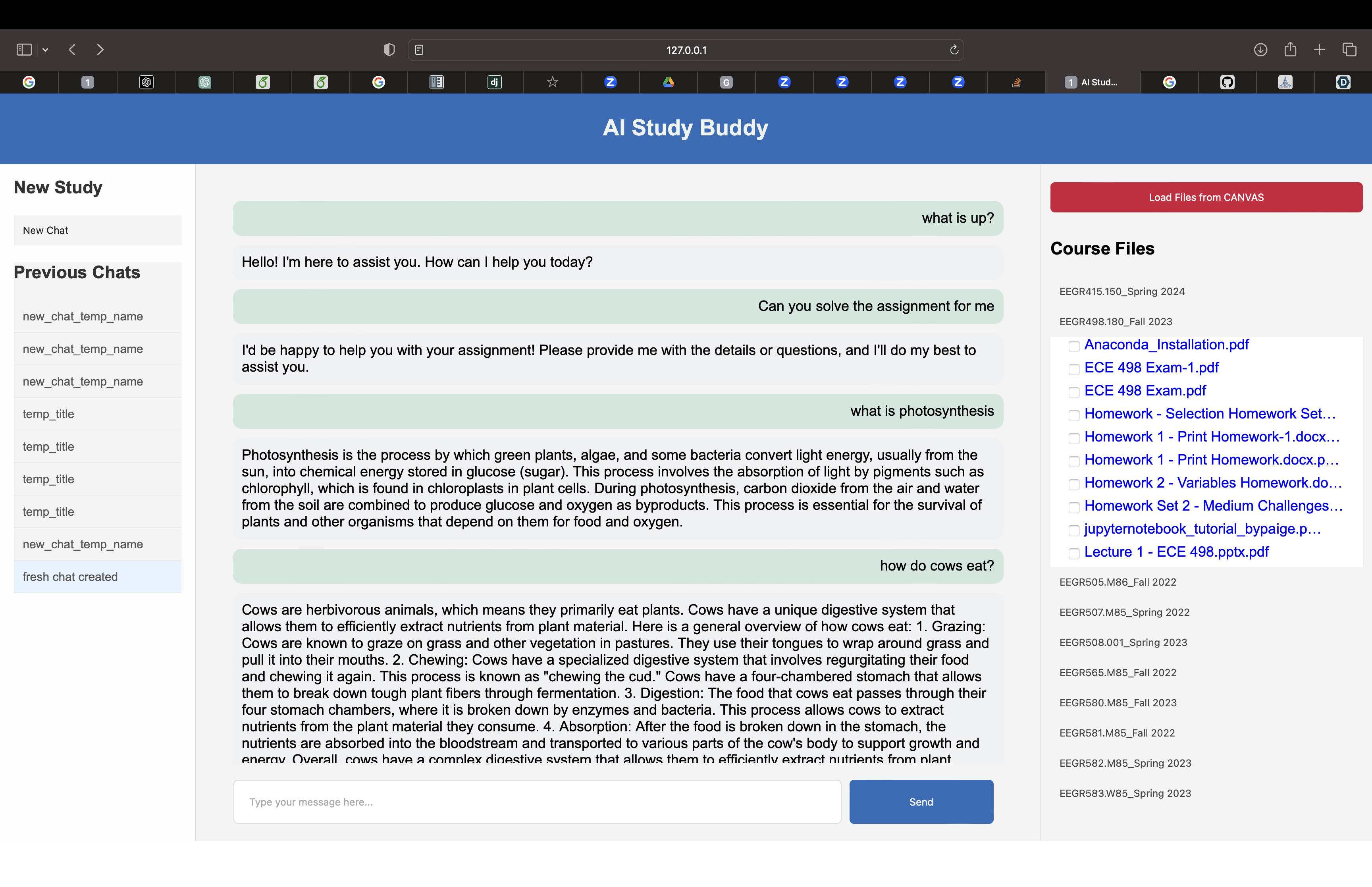The height and width of the screenshot is (887, 1372).
Task: Check the Lecture 1 - ECE 498.pptx.pdf checkbox
Action: (1073, 553)
